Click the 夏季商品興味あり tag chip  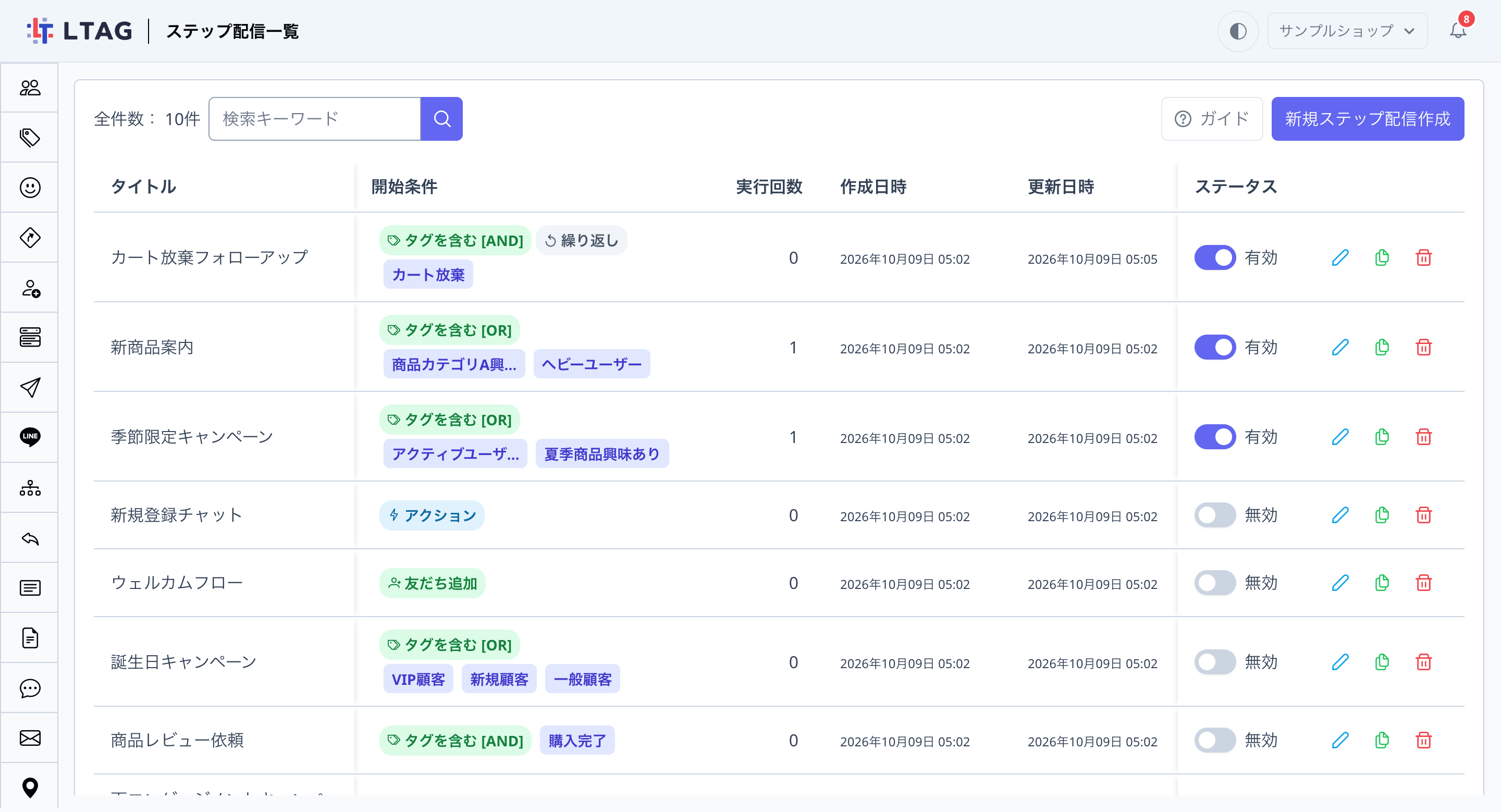point(602,454)
